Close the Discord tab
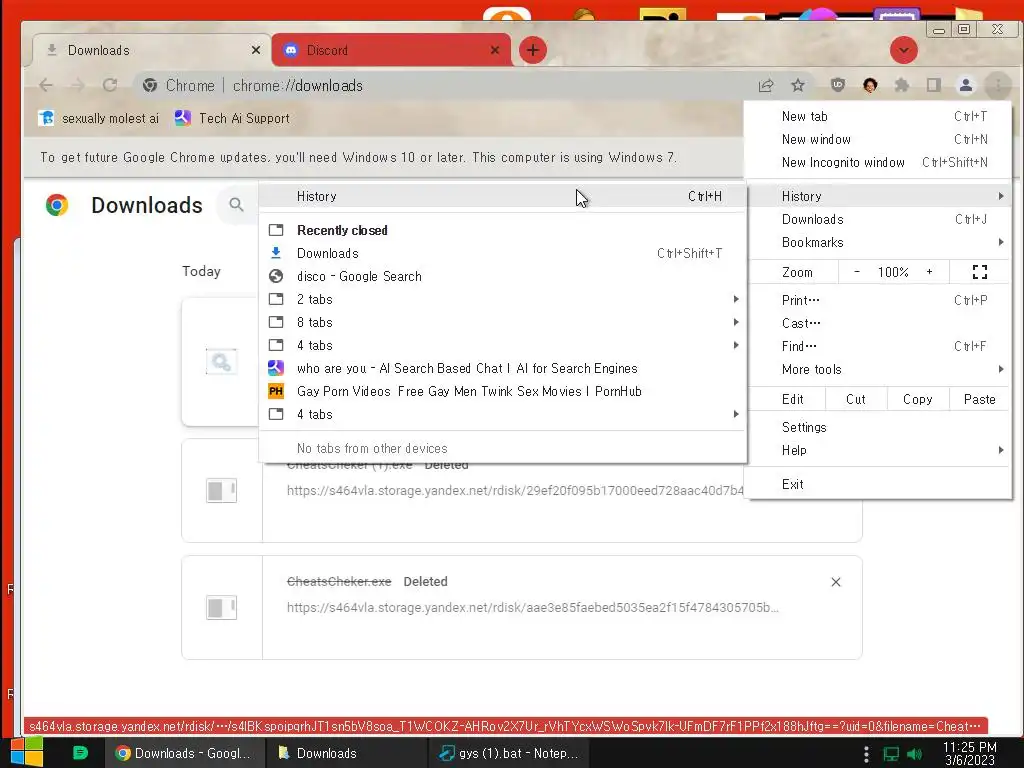Image resolution: width=1024 pixels, height=768 pixels. point(495,50)
